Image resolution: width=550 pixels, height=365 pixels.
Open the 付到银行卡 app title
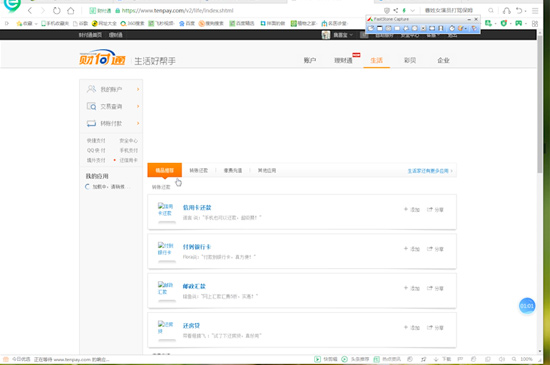tap(196, 247)
